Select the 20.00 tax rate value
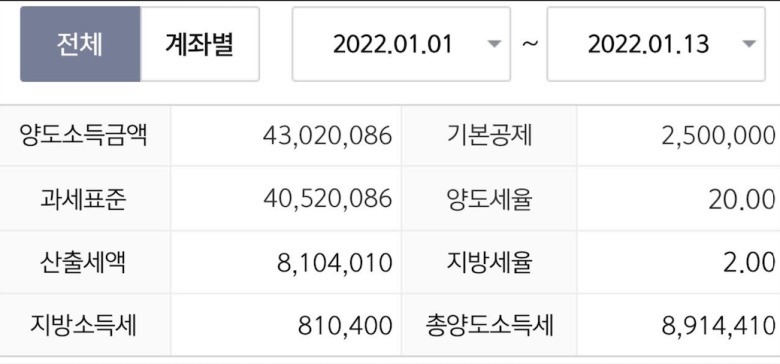The height and width of the screenshot is (364, 780). (x=742, y=200)
